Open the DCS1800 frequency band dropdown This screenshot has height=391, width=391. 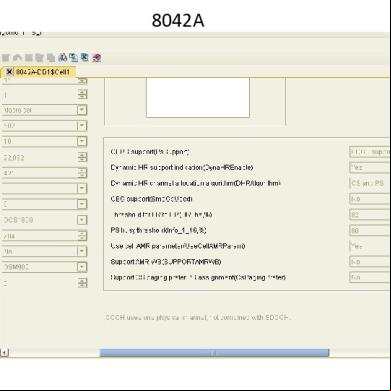pyautogui.click(x=82, y=220)
